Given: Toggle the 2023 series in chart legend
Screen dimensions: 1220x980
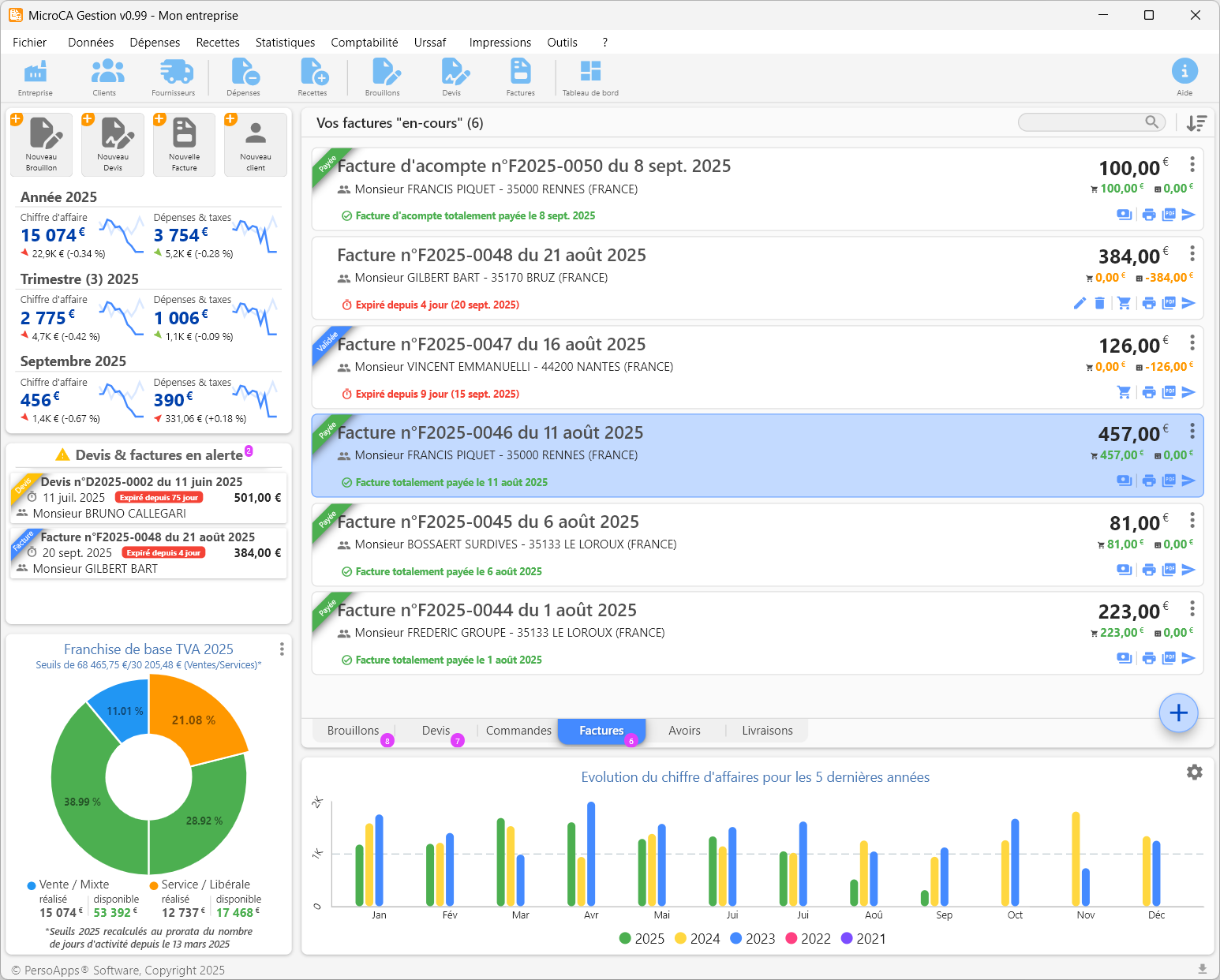Looking at the screenshot, I should point(752,939).
